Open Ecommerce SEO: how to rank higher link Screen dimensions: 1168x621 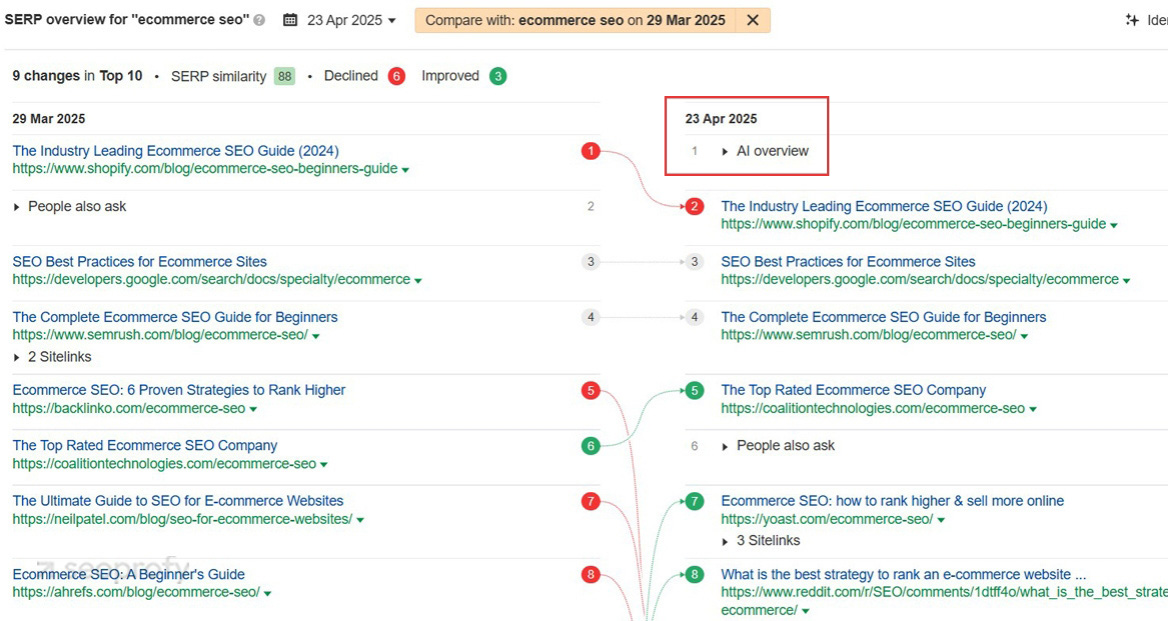(892, 500)
